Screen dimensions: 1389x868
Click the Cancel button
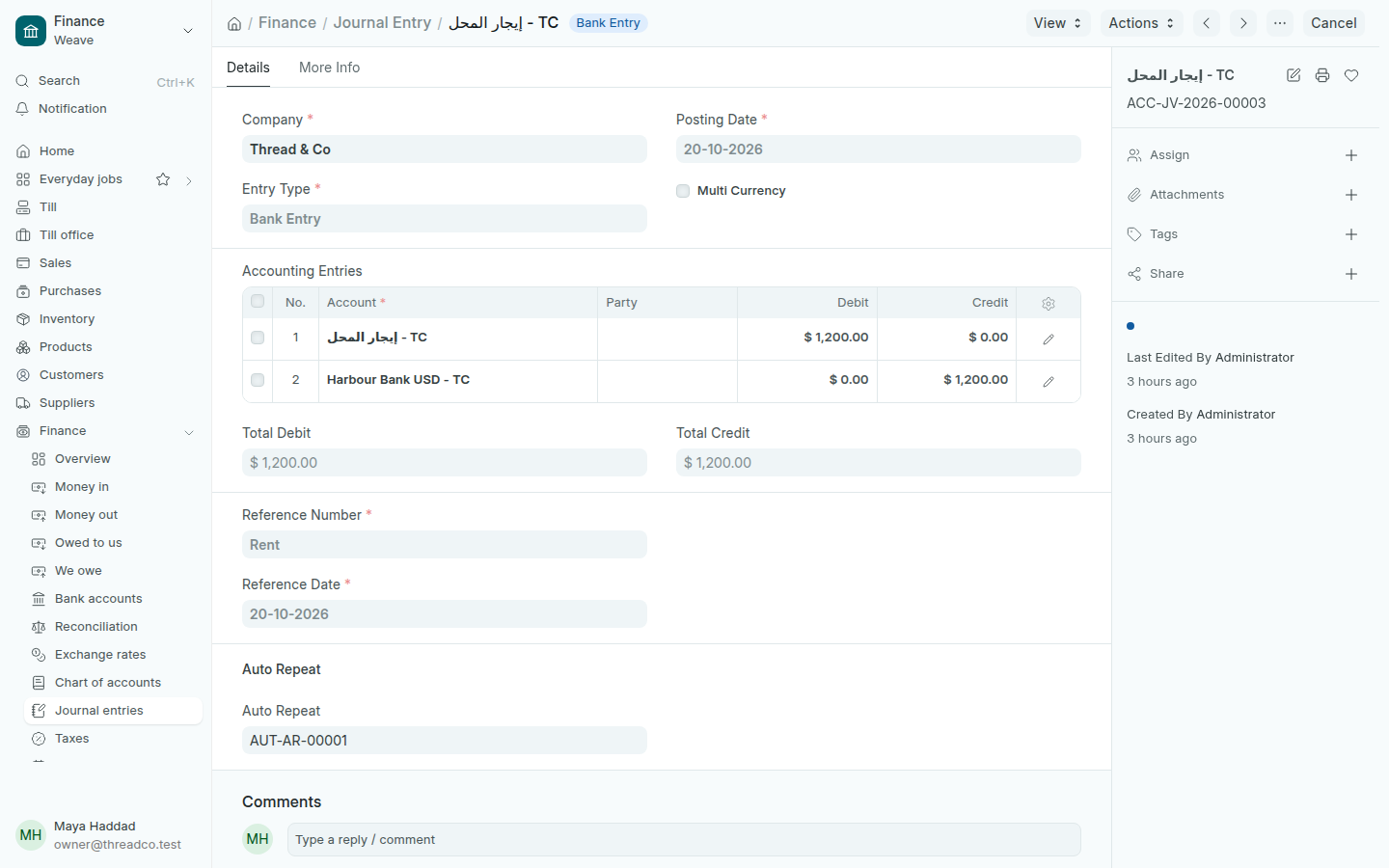(x=1333, y=23)
